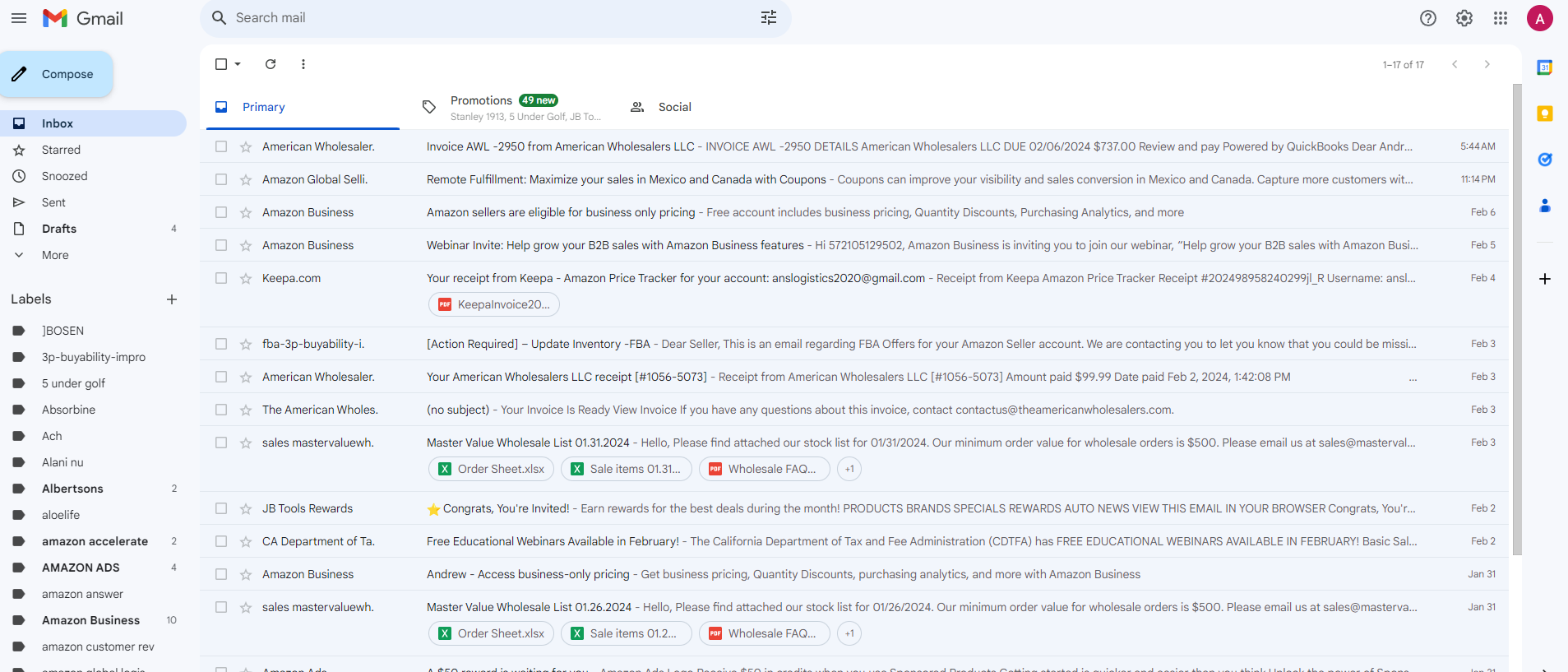Open the American Wholesalers receipt #1056-5073 email
The height and width of the screenshot is (672, 1568).
pyautogui.click(x=855, y=377)
